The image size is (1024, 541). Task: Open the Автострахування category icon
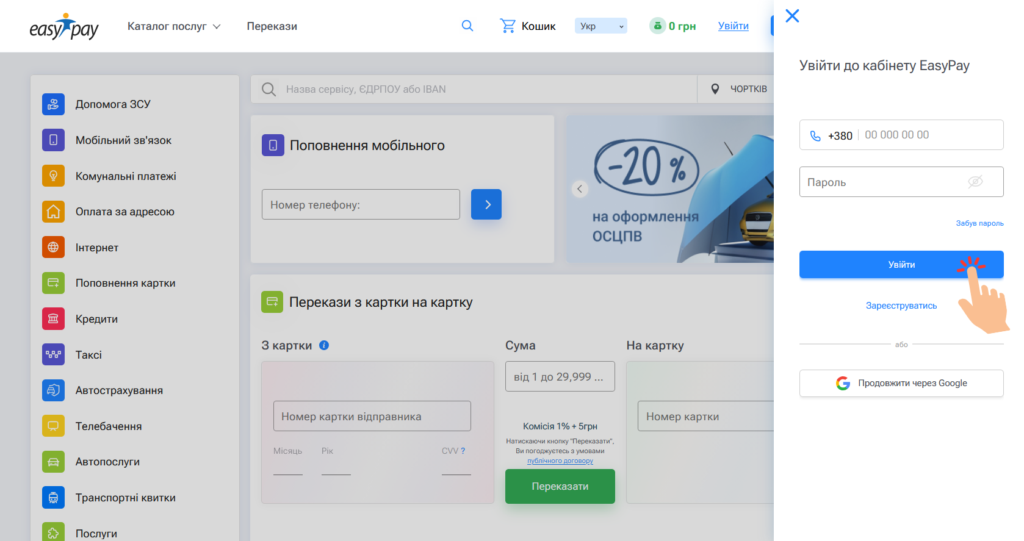pos(54,391)
